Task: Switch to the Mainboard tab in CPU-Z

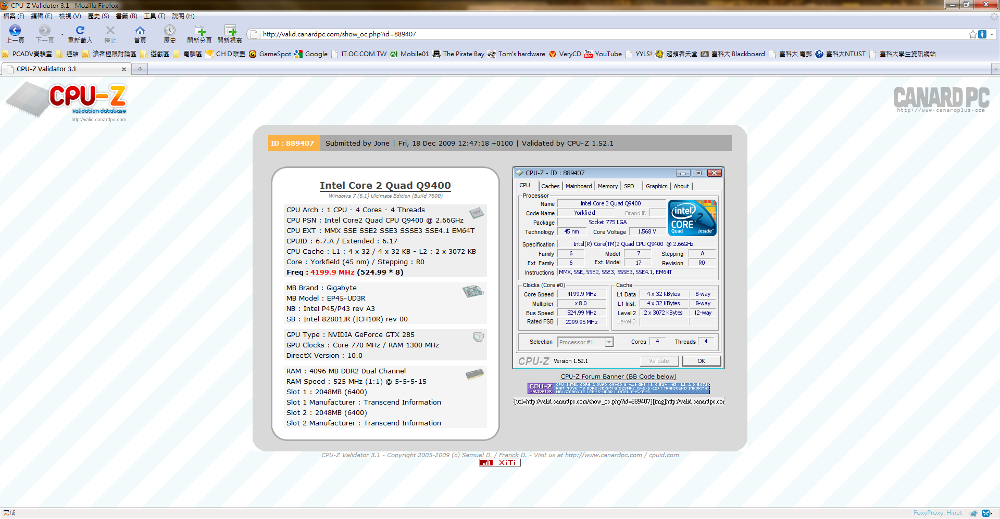Action: (x=578, y=186)
